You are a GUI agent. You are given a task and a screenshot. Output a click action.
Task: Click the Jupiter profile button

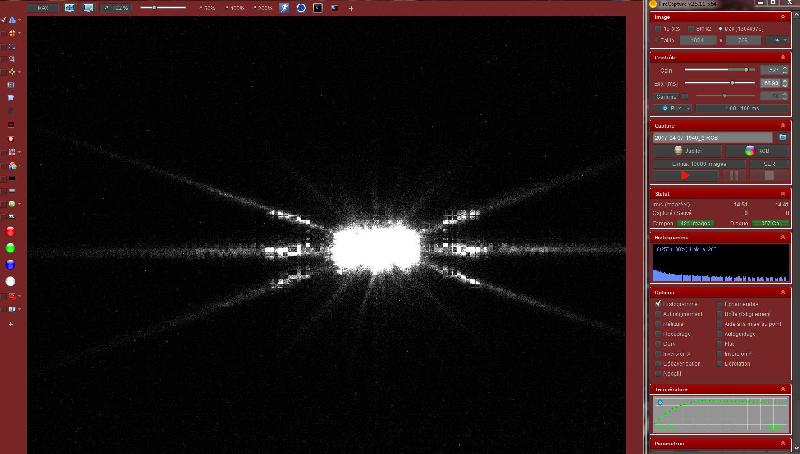click(688, 151)
